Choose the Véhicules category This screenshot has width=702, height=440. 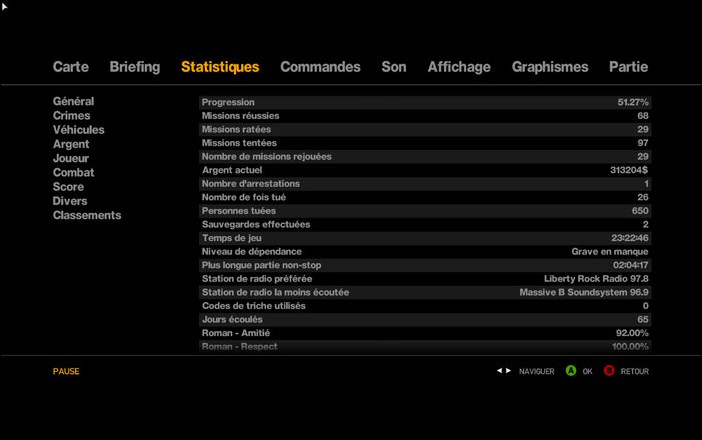click(x=79, y=130)
